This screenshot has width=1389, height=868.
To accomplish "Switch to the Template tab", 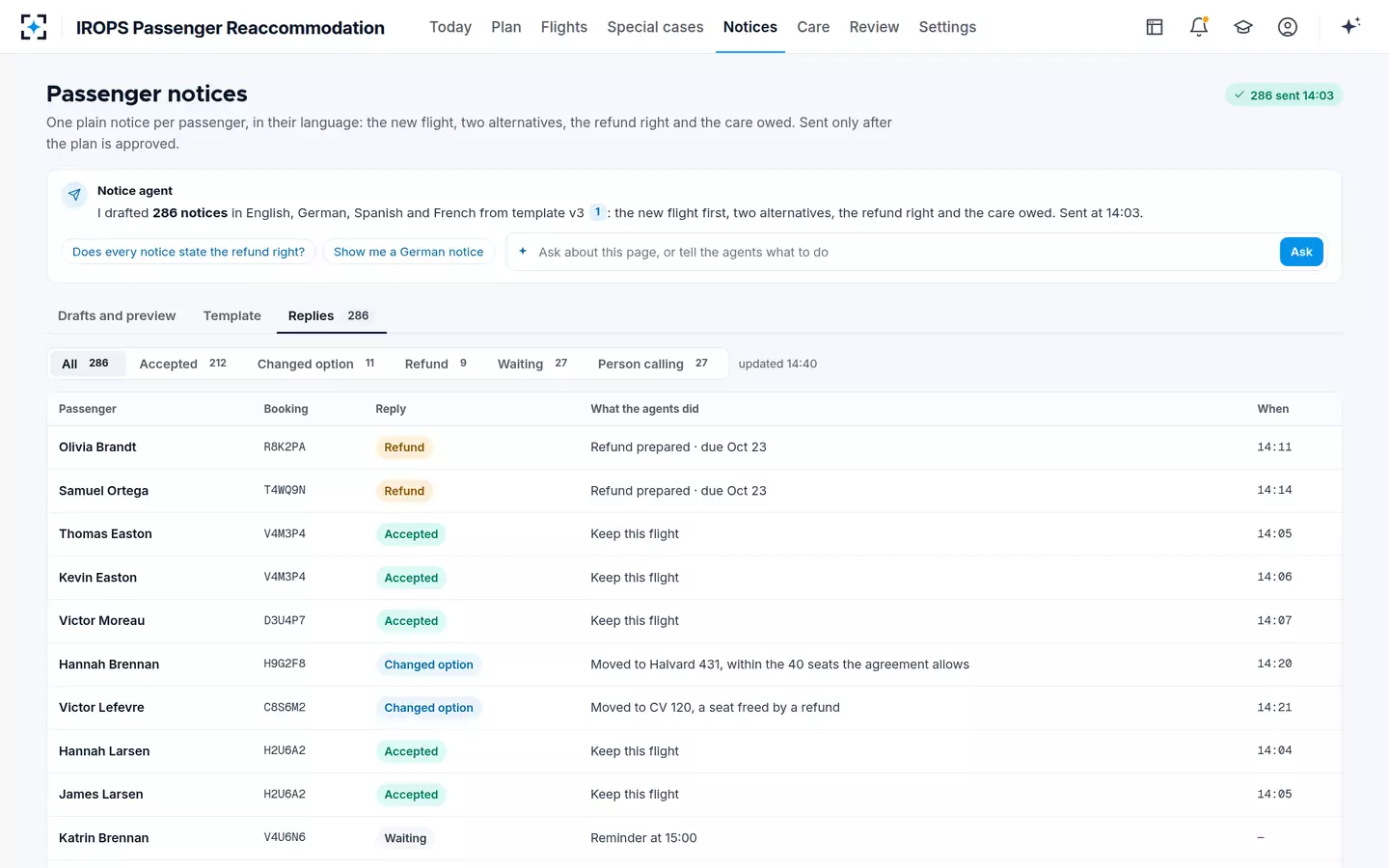I will [x=232, y=315].
